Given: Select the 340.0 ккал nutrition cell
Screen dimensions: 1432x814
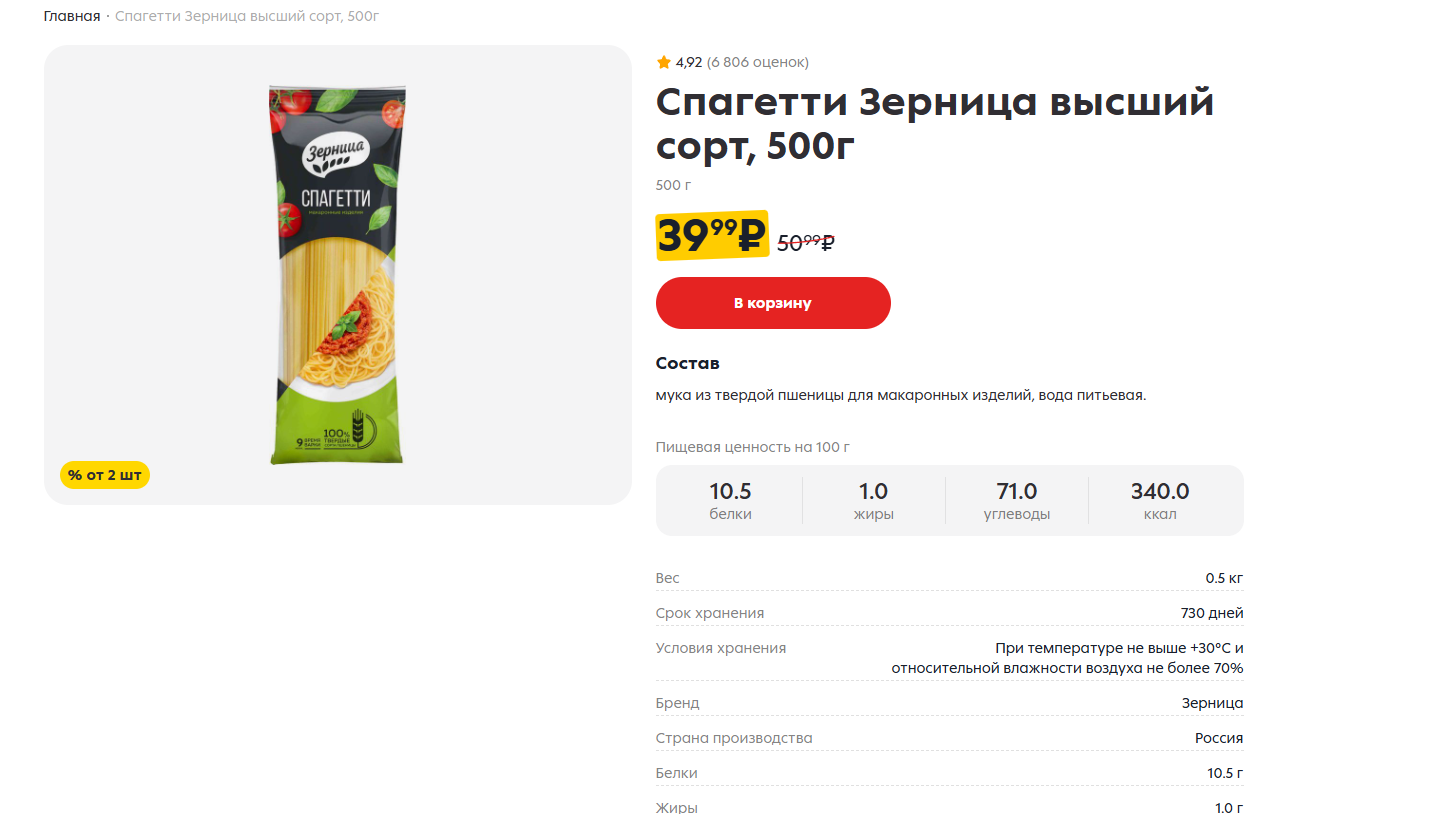Looking at the screenshot, I should coord(1160,501).
